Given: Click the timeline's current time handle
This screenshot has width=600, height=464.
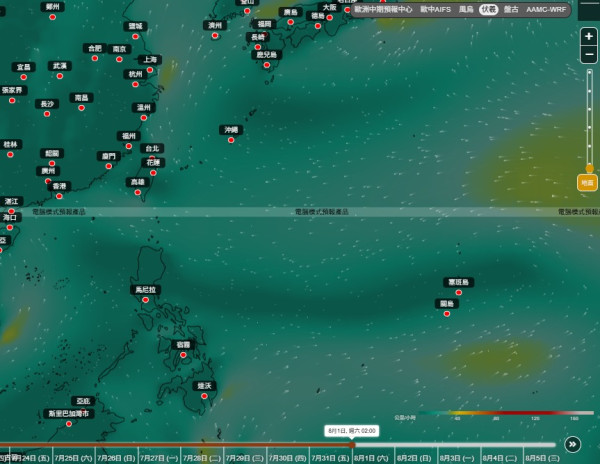Looking at the screenshot, I should coord(352,444).
